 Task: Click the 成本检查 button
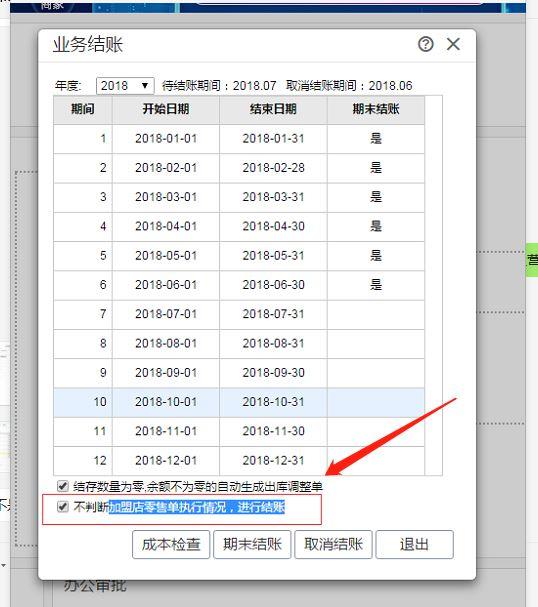171,544
